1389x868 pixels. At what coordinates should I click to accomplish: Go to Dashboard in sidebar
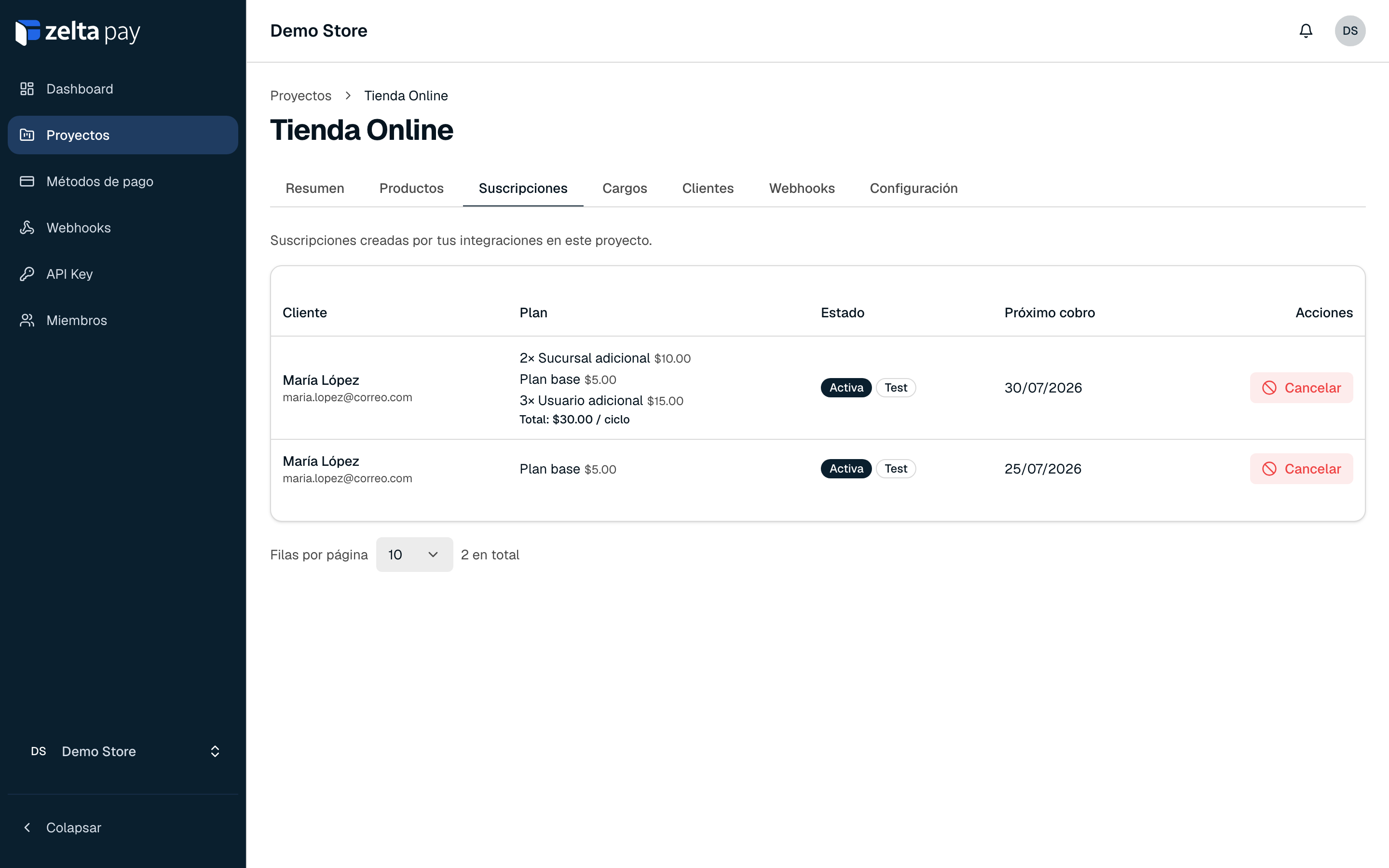[123, 89]
